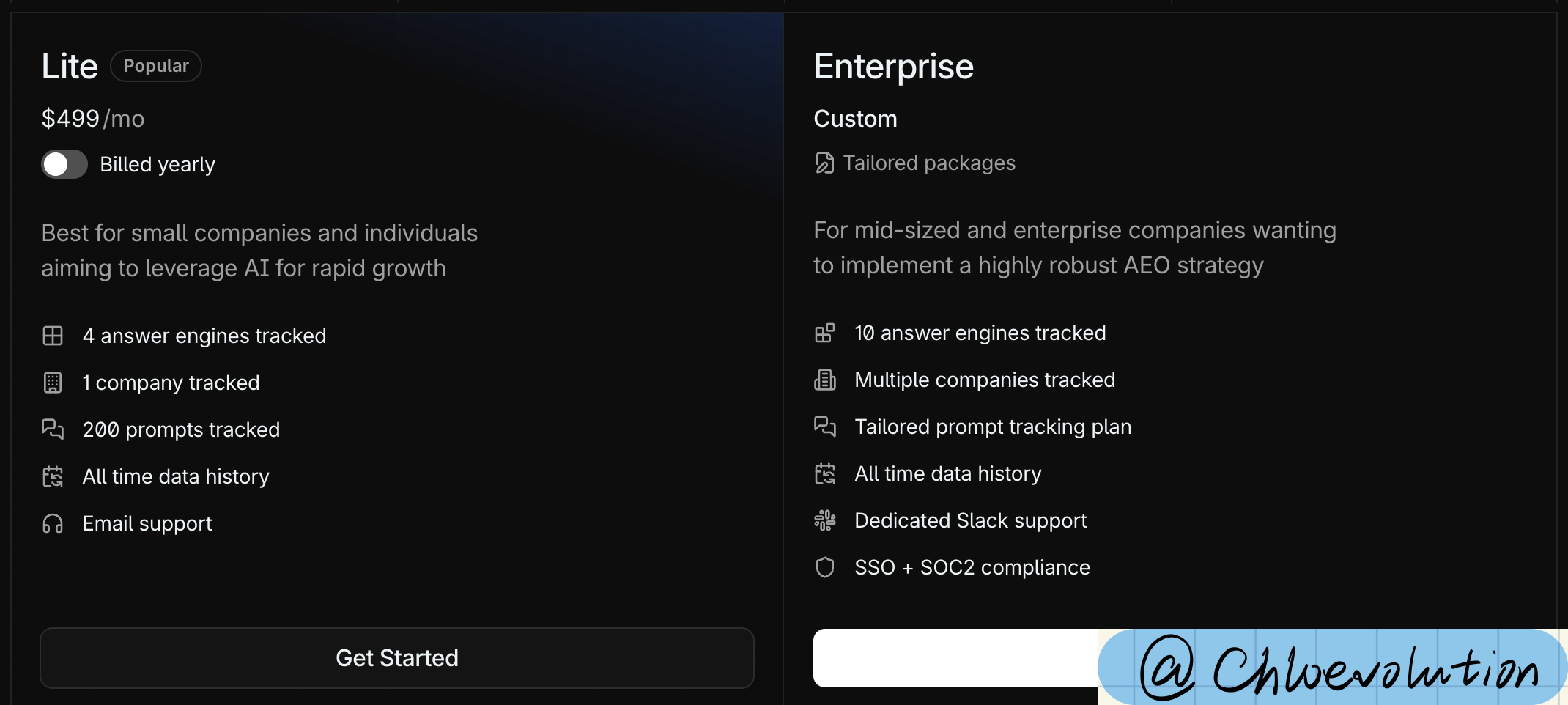Click the blocks icon for 10 answer engines
Screen dimensions: 1568x705
[x=824, y=333]
